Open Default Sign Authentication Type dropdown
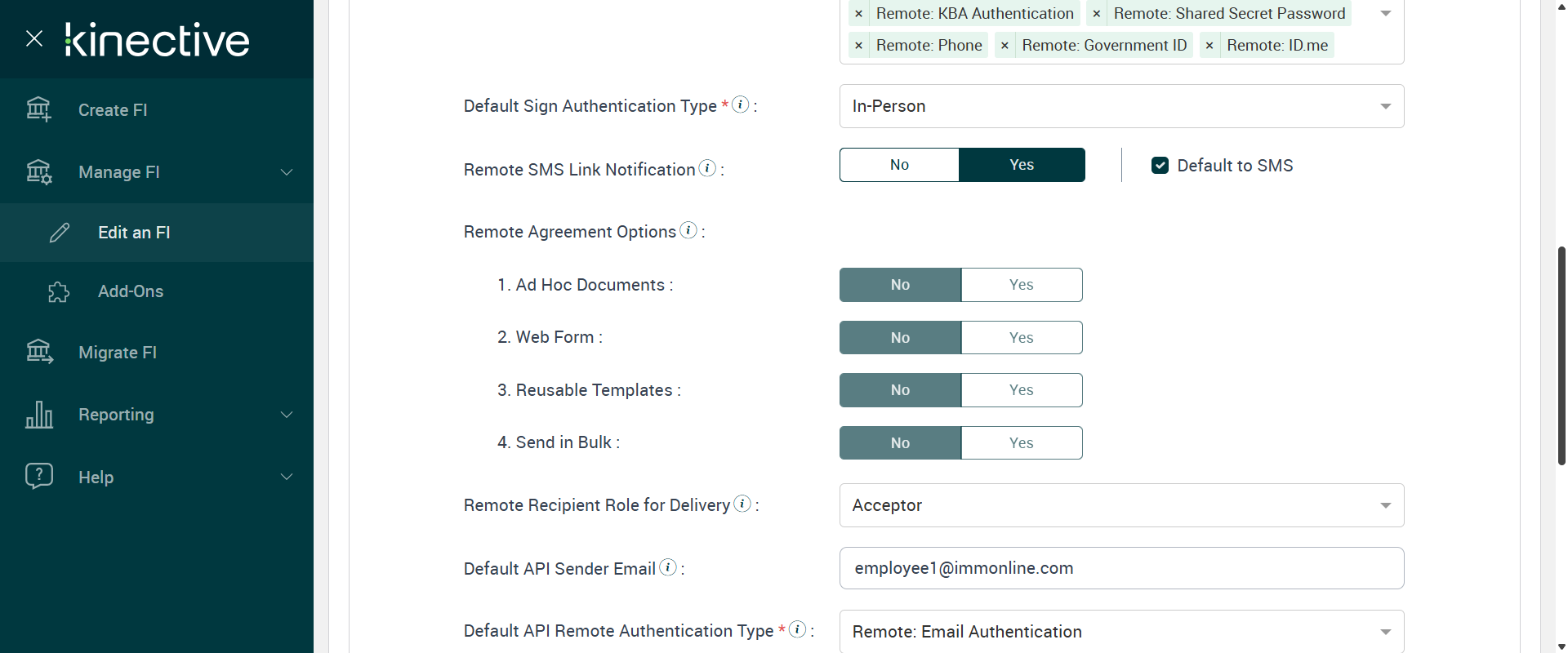Screen dimensions: 1568x653 [1121, 106]
